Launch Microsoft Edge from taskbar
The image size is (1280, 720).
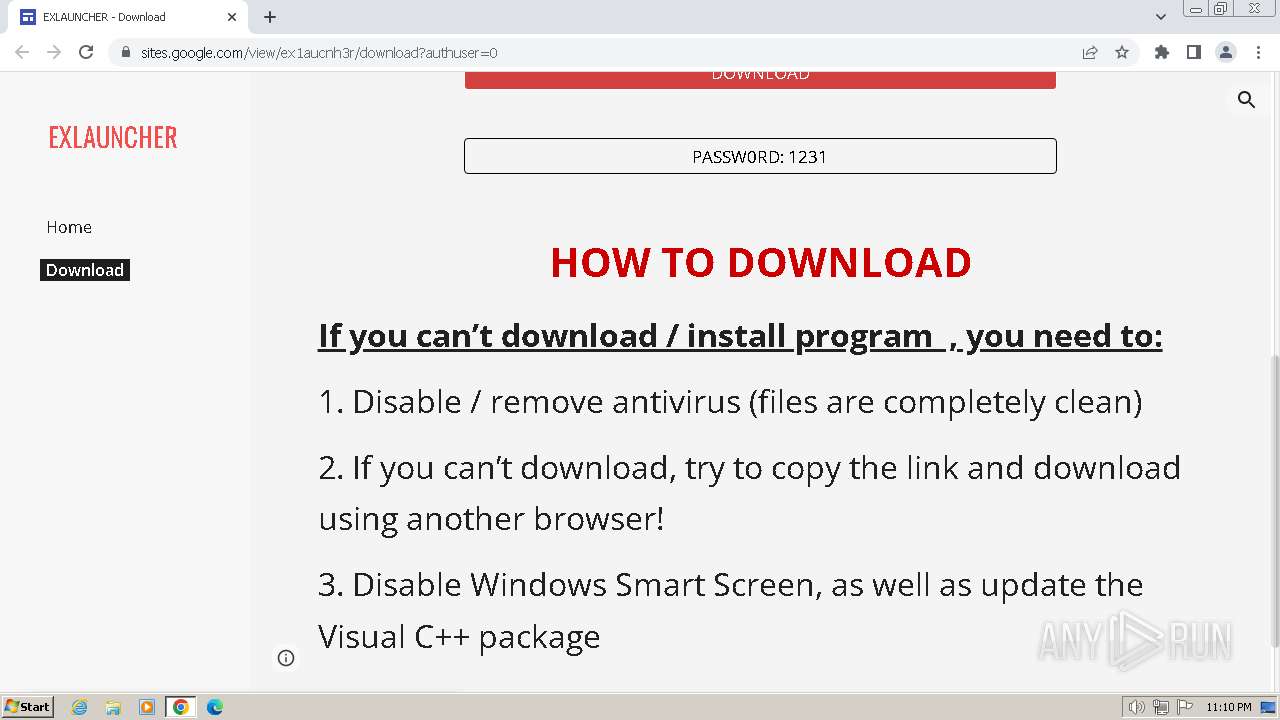coord(214,707)
